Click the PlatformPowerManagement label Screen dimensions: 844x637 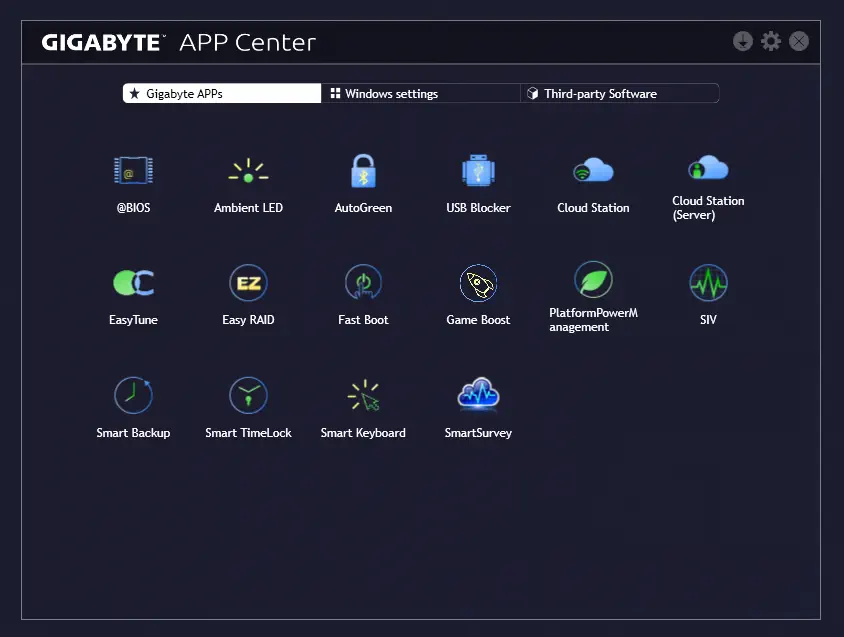coord(593,320)
